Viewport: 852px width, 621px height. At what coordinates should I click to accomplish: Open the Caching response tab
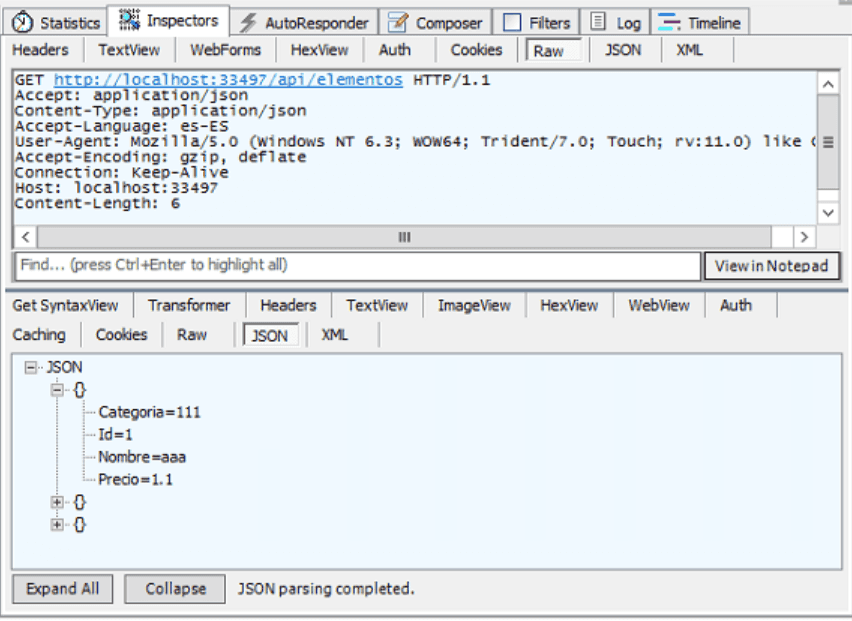tap(39, 335)
